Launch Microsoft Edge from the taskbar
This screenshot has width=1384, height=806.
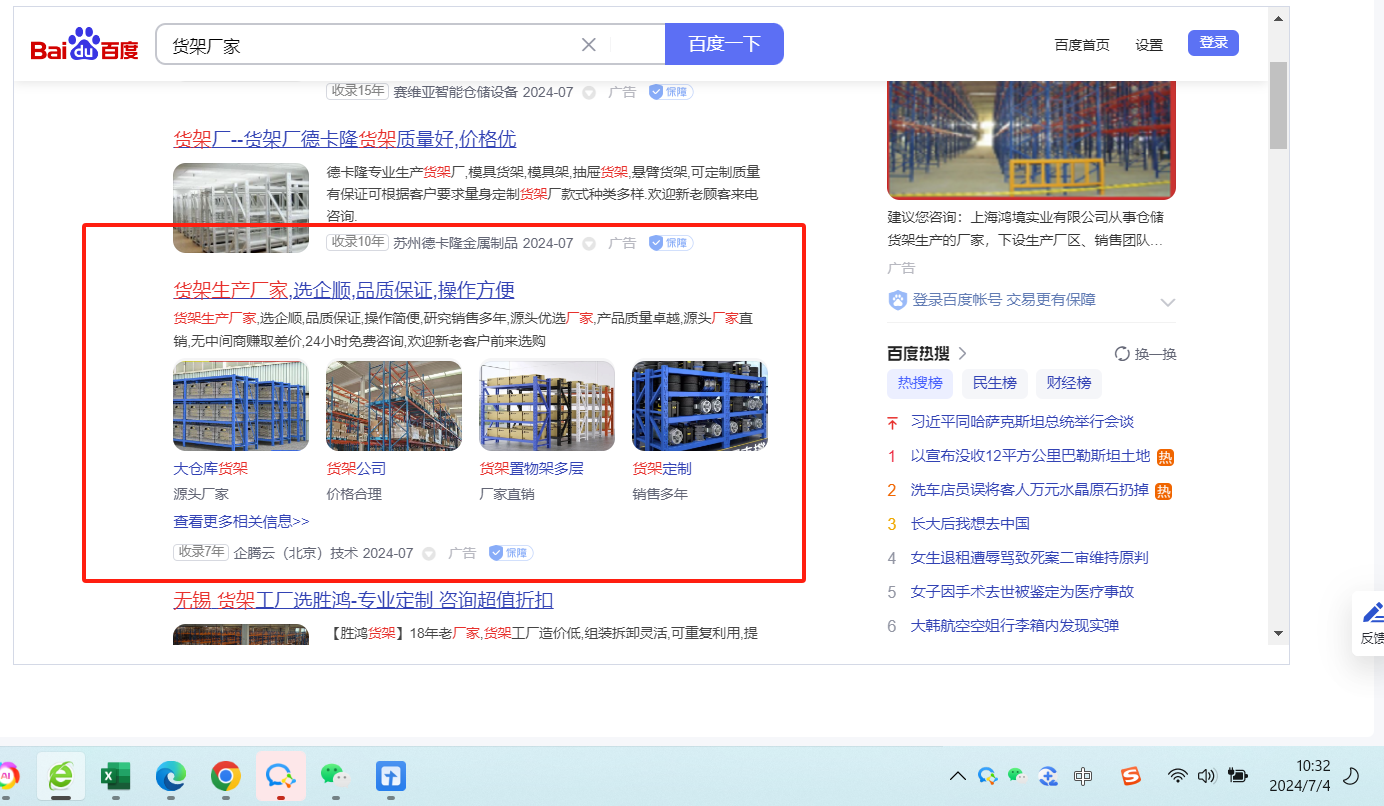[x=171, y=776]
